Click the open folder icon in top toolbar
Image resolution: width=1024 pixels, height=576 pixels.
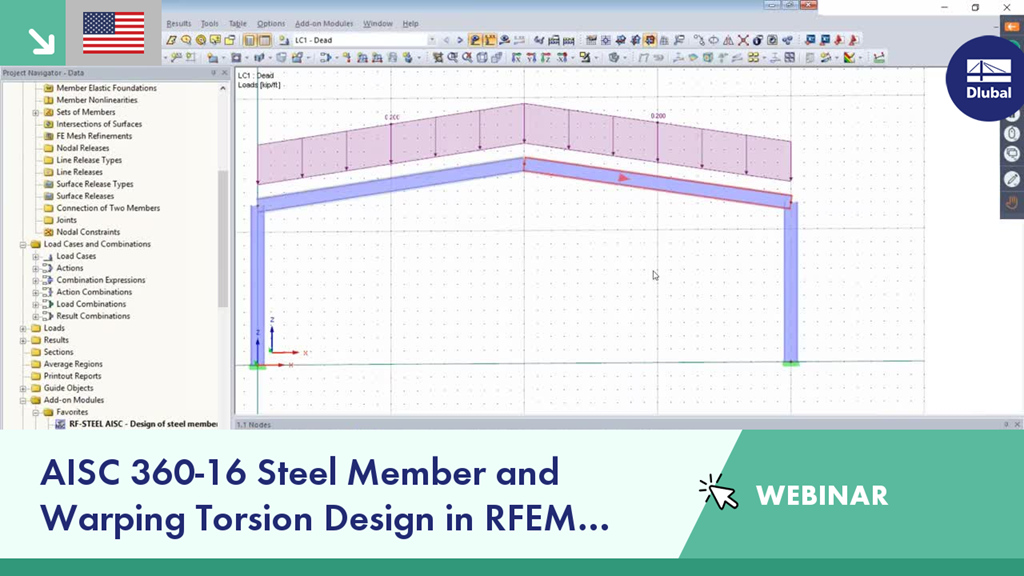(230, 40)
